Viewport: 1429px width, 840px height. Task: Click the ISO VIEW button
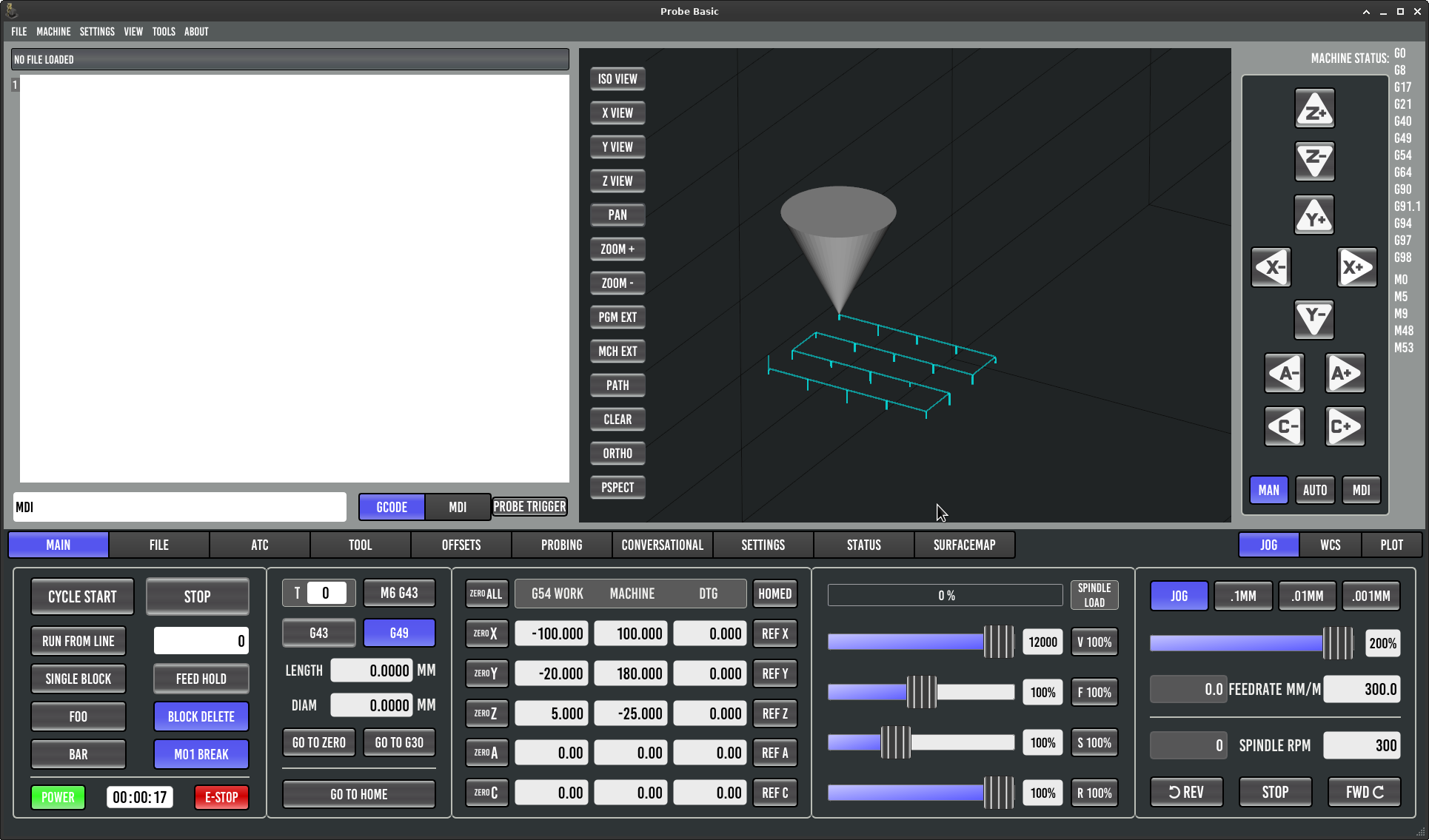(617, 79)
